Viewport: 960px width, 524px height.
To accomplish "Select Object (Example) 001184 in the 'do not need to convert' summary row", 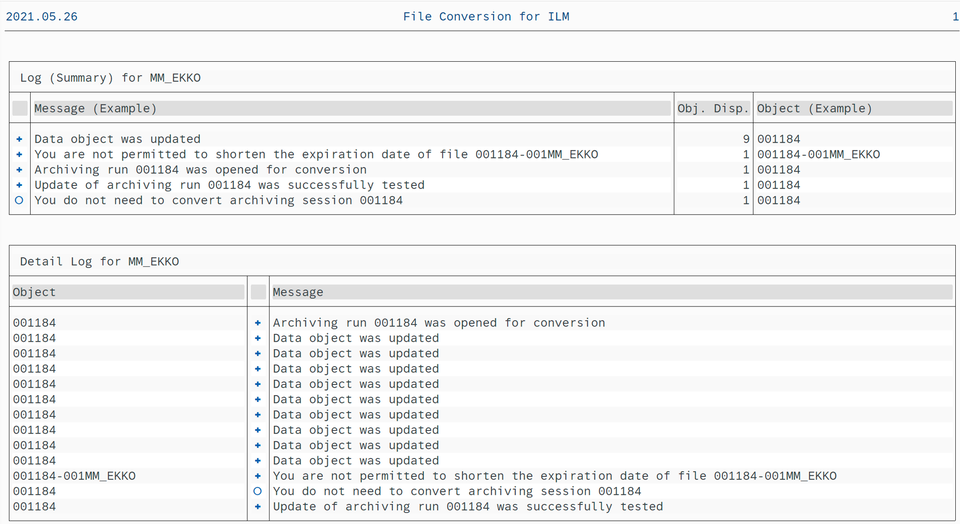I will coord(779,200).
